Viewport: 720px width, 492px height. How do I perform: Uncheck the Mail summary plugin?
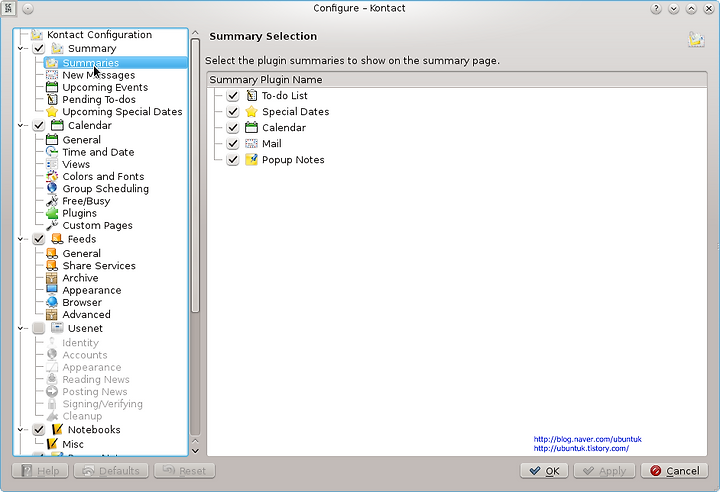pos(233,144)
